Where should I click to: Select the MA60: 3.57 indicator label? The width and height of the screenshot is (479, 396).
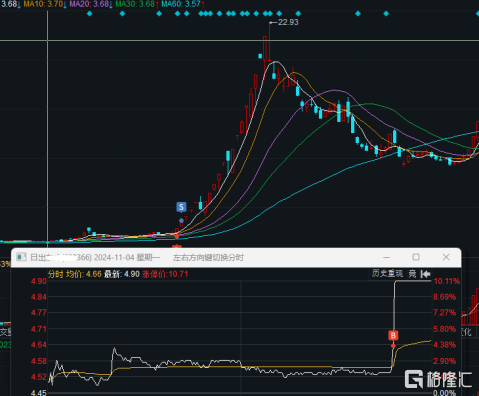[181, 4]
